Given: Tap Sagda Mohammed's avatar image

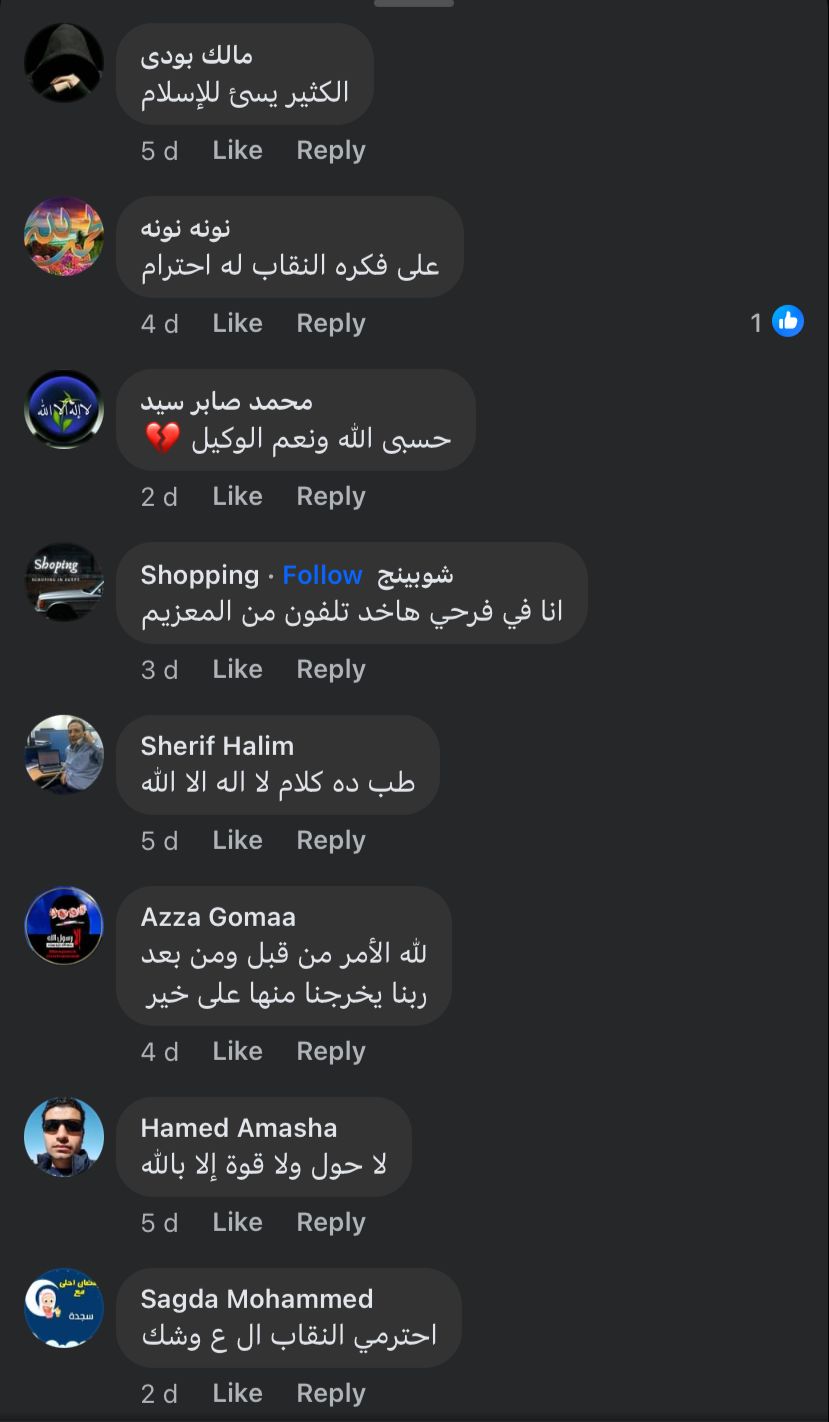Looking at the screenshot, I should coord(64,1308).
